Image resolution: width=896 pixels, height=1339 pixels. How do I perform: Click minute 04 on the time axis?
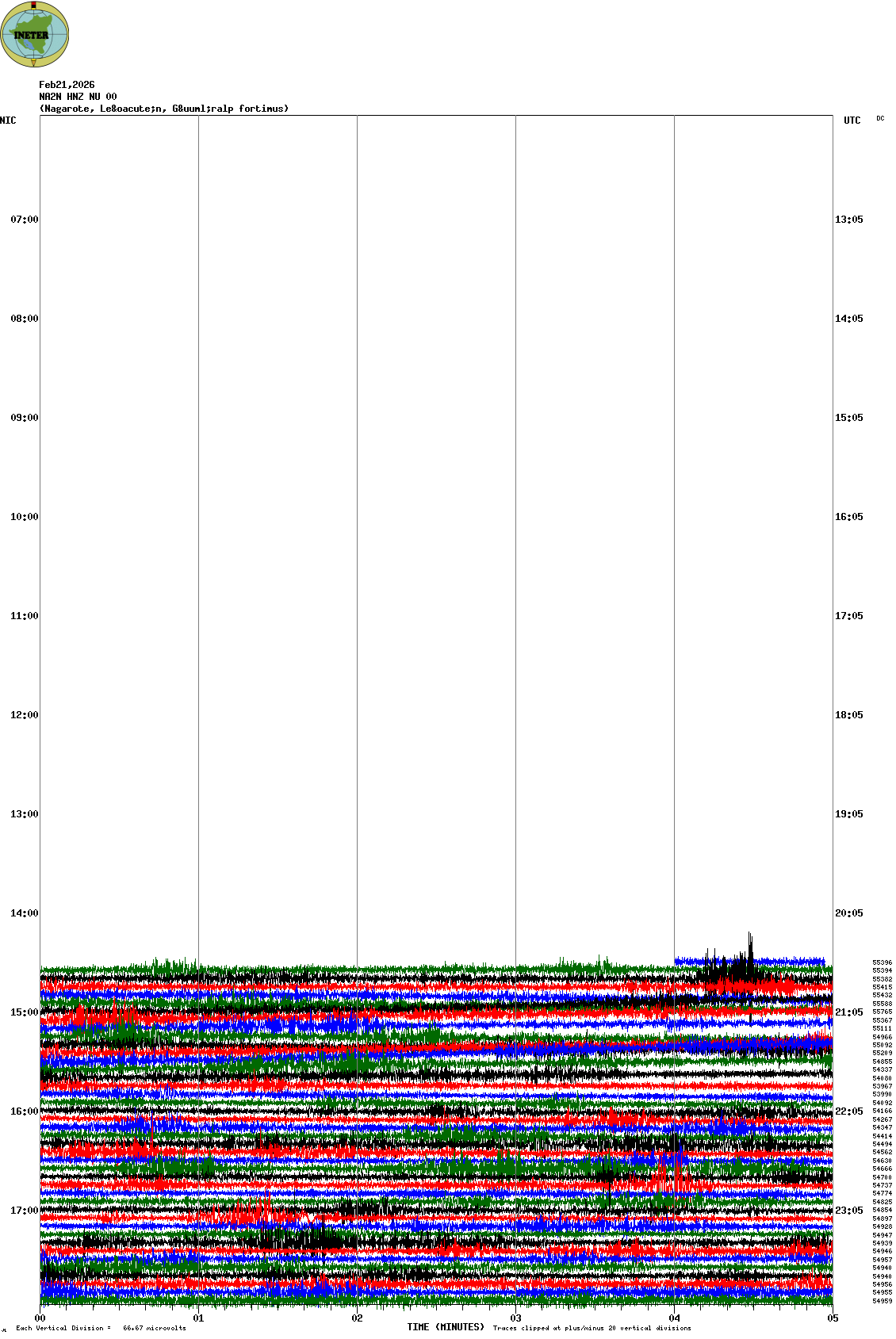coord(674,1318)
